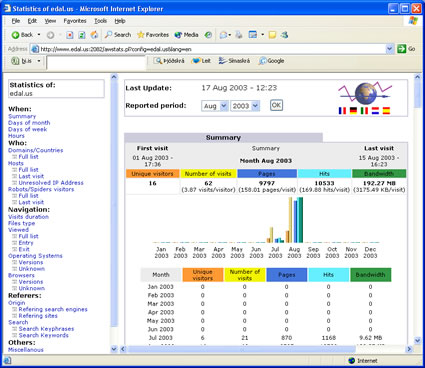The width and height of the screenshot is (425, 368).
Task: Select the French flag language icon
Action: pyautogui.click(x=342, y=111)
